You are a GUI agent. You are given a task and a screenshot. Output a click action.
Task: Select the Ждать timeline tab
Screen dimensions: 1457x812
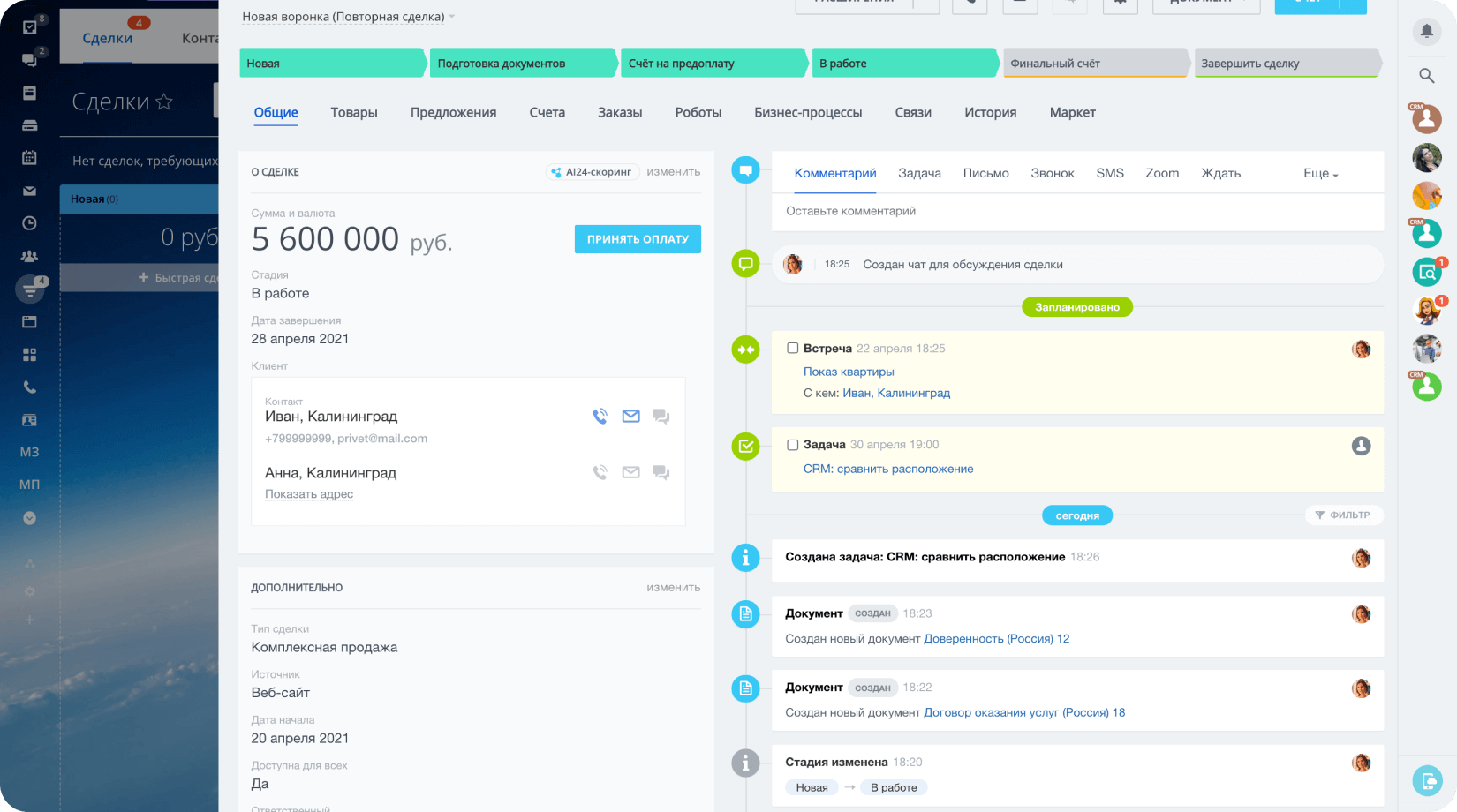point(1220,174)
